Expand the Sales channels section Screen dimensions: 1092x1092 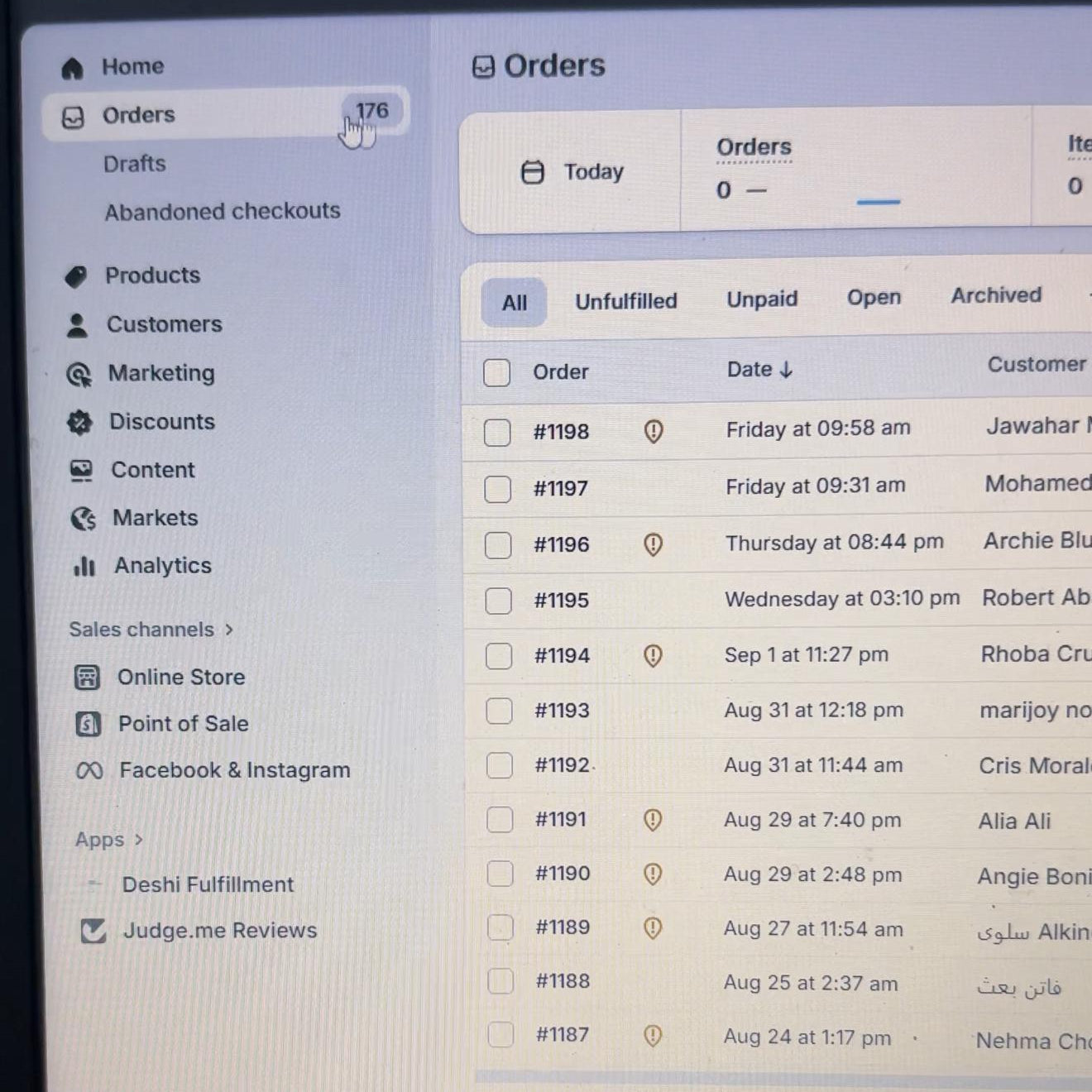pos(229,630)
